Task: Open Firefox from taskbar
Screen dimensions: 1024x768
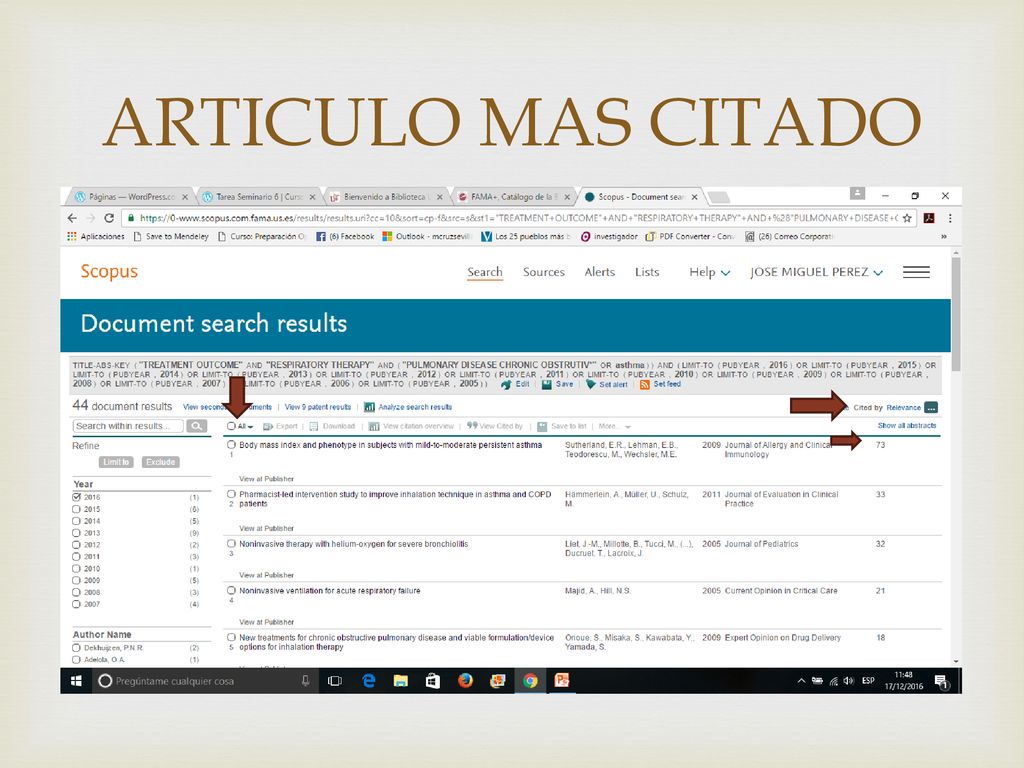Action: click(x=465, y=681)
